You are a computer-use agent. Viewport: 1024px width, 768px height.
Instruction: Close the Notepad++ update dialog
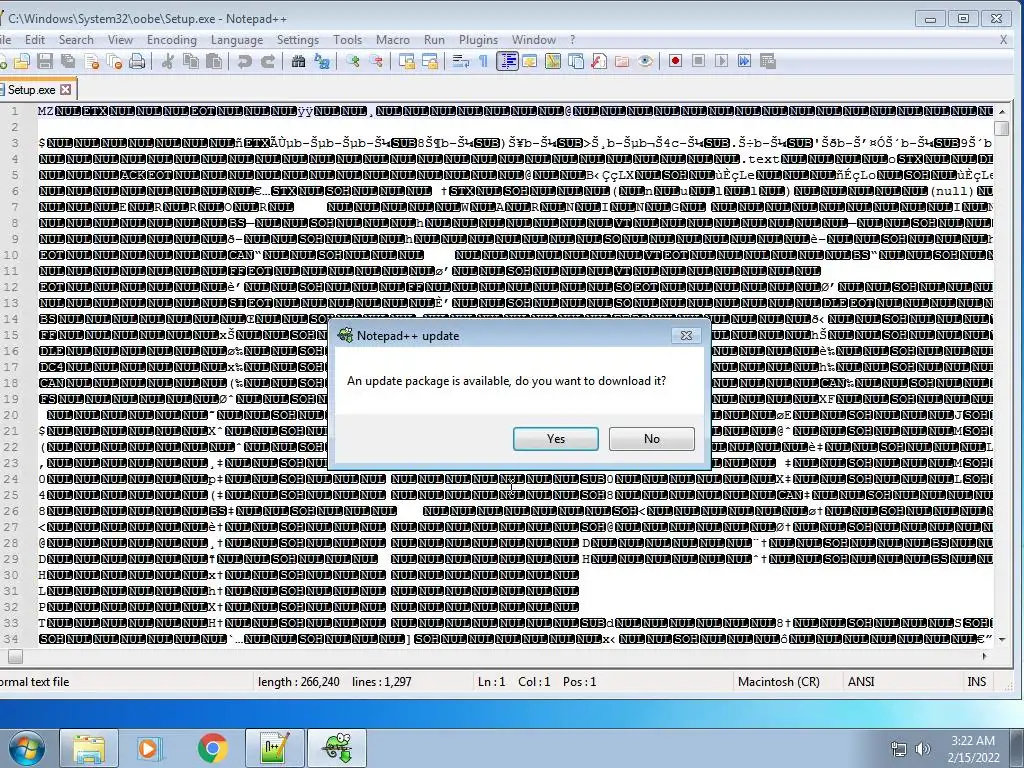click(x=686, y=336)
